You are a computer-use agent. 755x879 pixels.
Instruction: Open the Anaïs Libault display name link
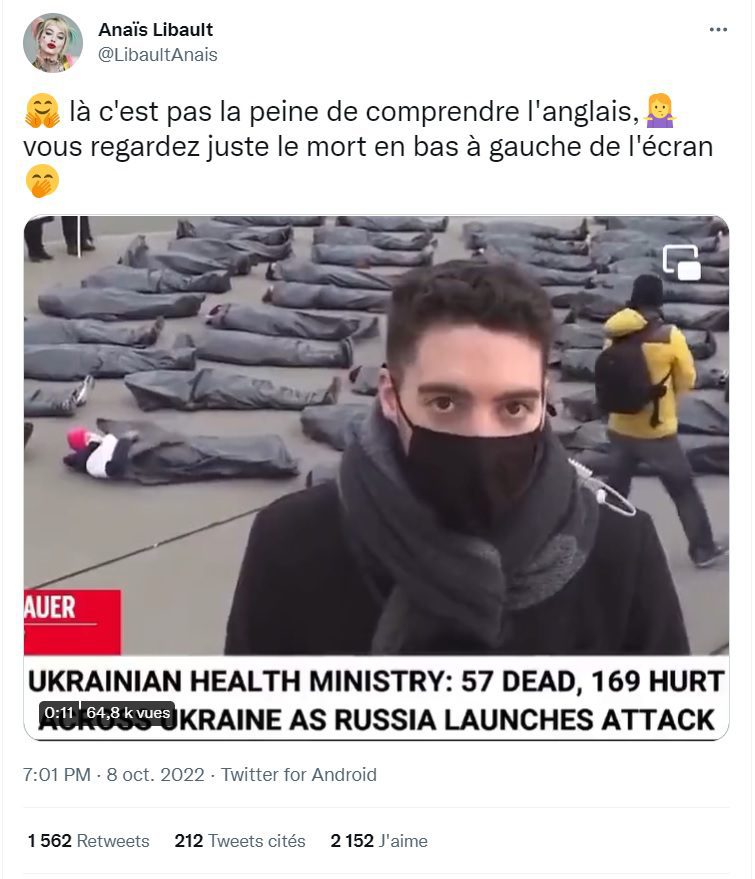click(156, 29)
